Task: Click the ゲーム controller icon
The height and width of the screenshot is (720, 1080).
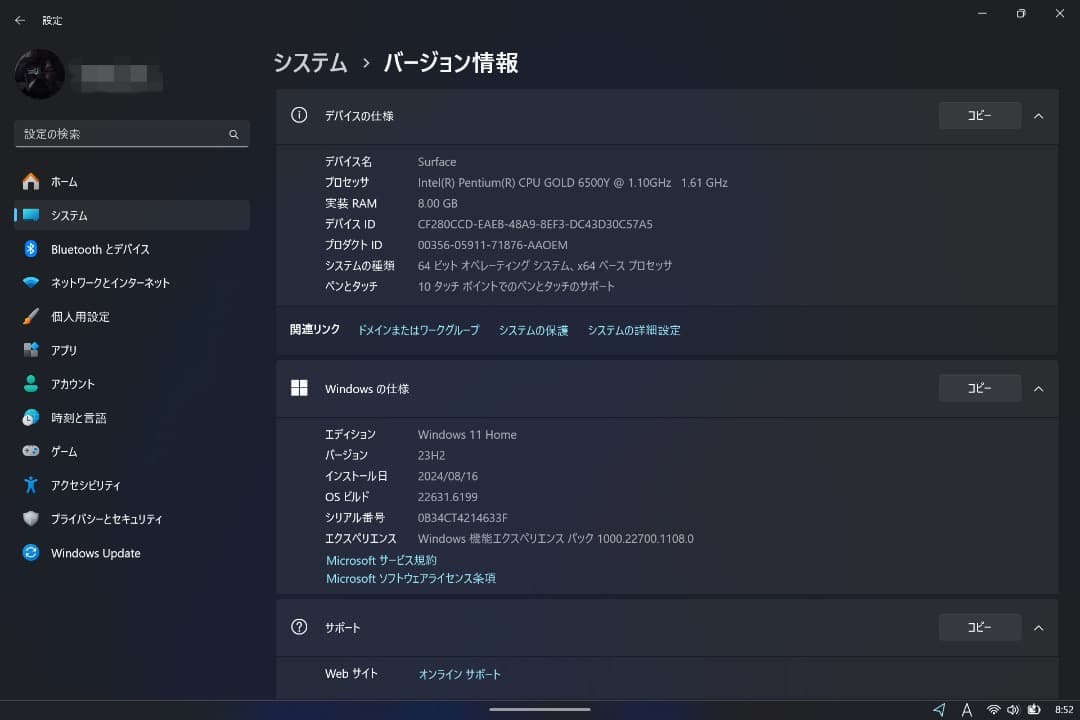Action: 31,452
